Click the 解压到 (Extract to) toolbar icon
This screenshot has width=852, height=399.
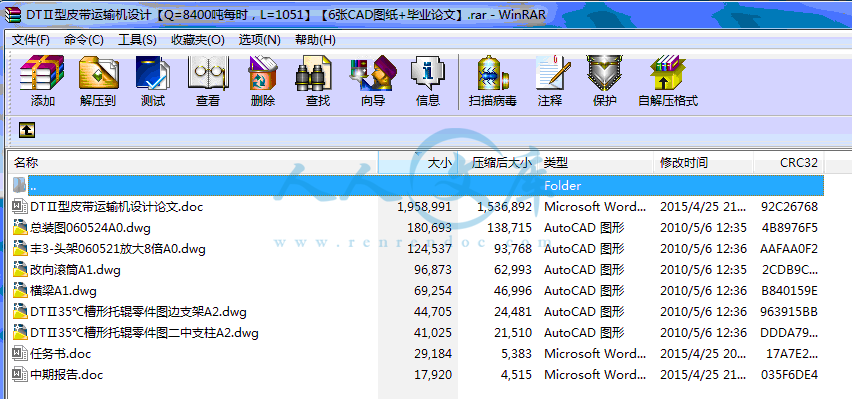tap(98, 73)
